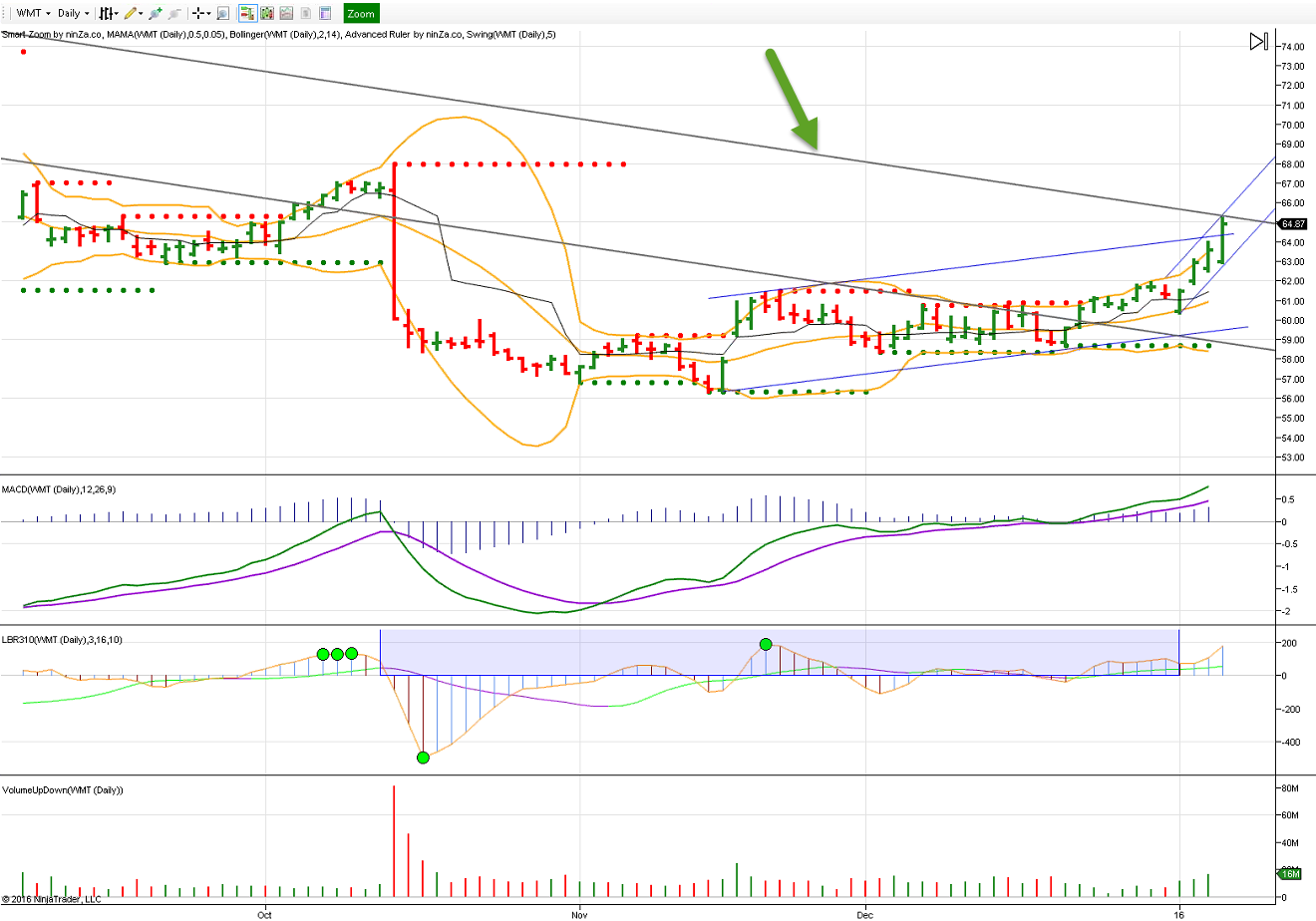This screenshot has width=1316, height=921.
Task: Click the grey plug icon
Action: pos(175,13)
